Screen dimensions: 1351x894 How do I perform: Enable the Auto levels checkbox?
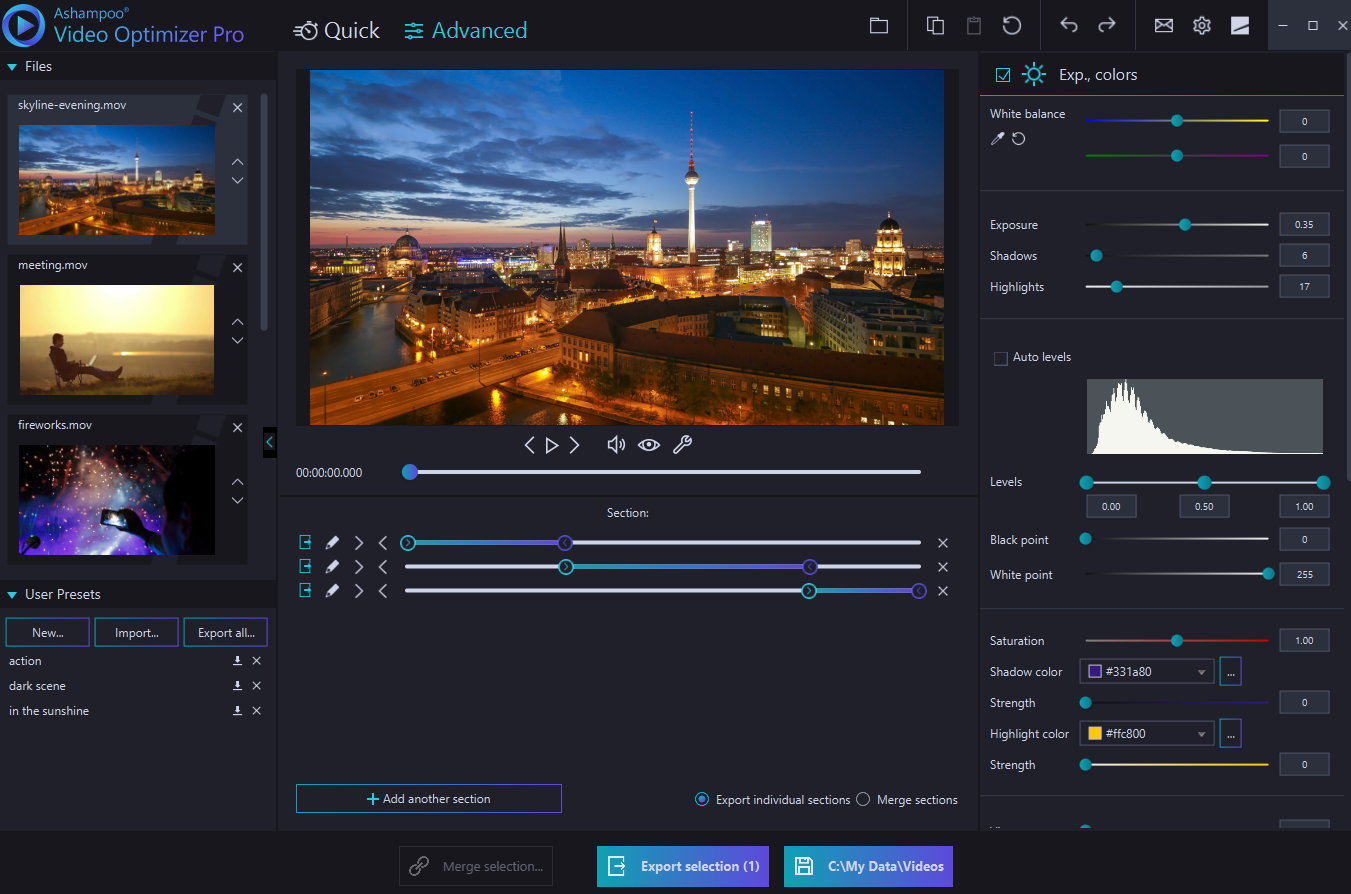coord(1001,357)
